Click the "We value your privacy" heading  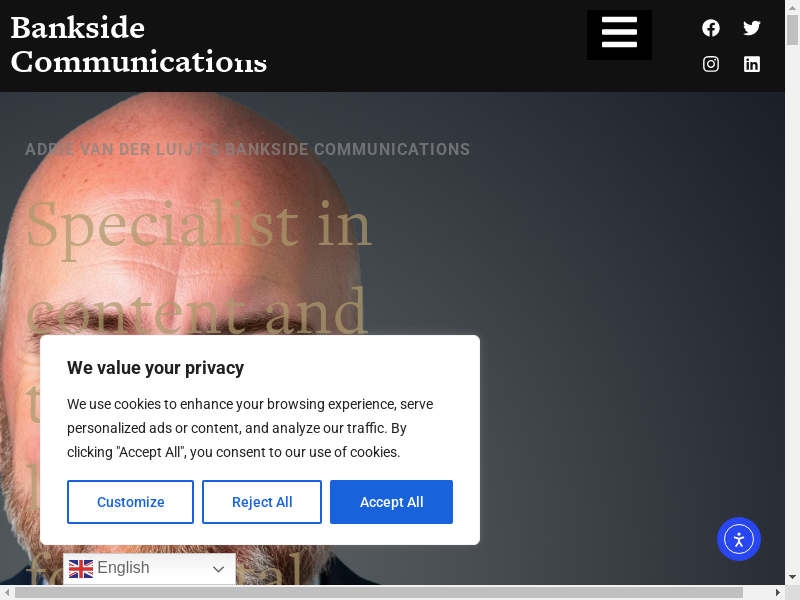click(155, 368)
